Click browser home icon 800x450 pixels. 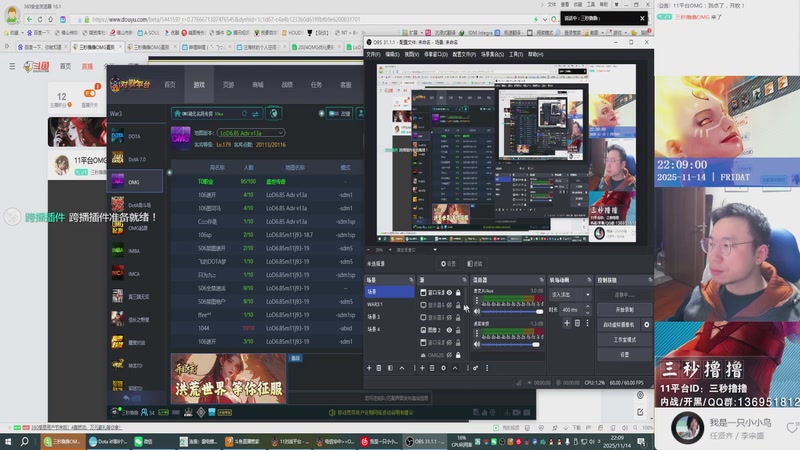point(51,19)
